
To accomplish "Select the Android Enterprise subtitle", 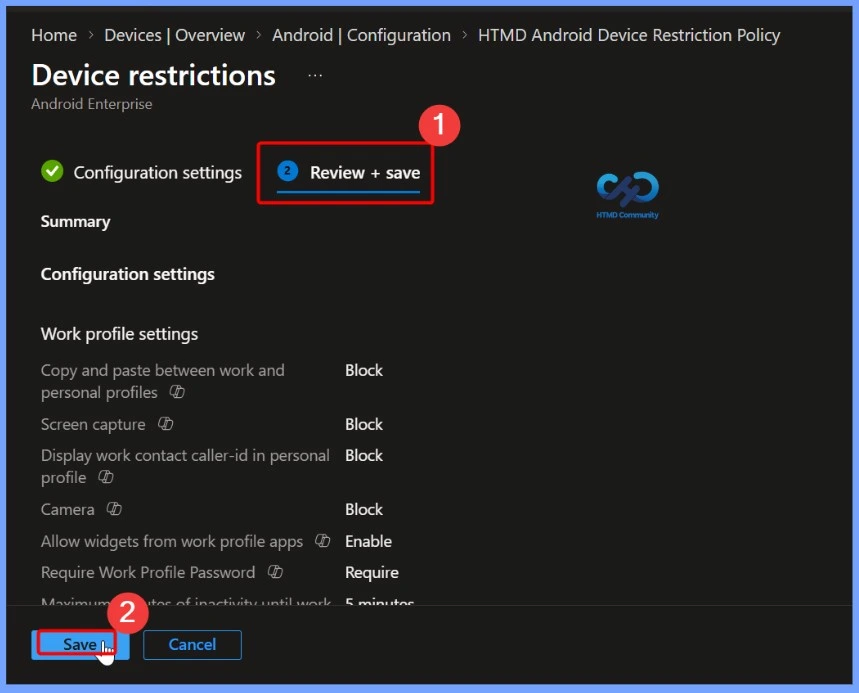I will 91,104.
